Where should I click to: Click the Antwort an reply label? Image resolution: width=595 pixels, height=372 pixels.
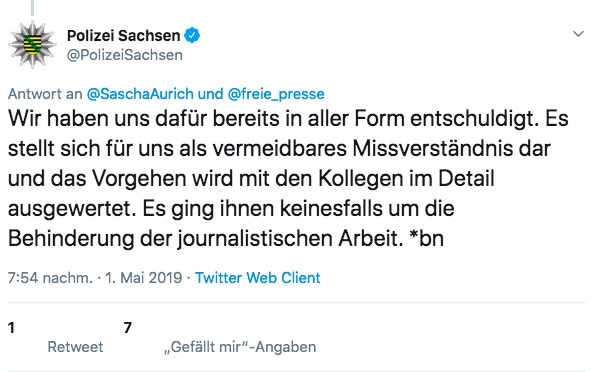point(45,94)
